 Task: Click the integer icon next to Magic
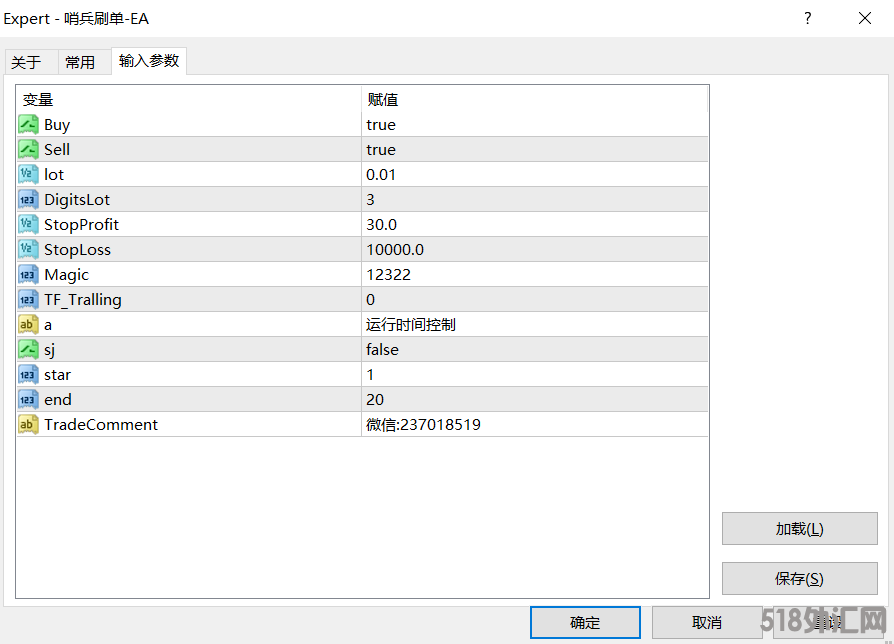[x=28, y=275]
